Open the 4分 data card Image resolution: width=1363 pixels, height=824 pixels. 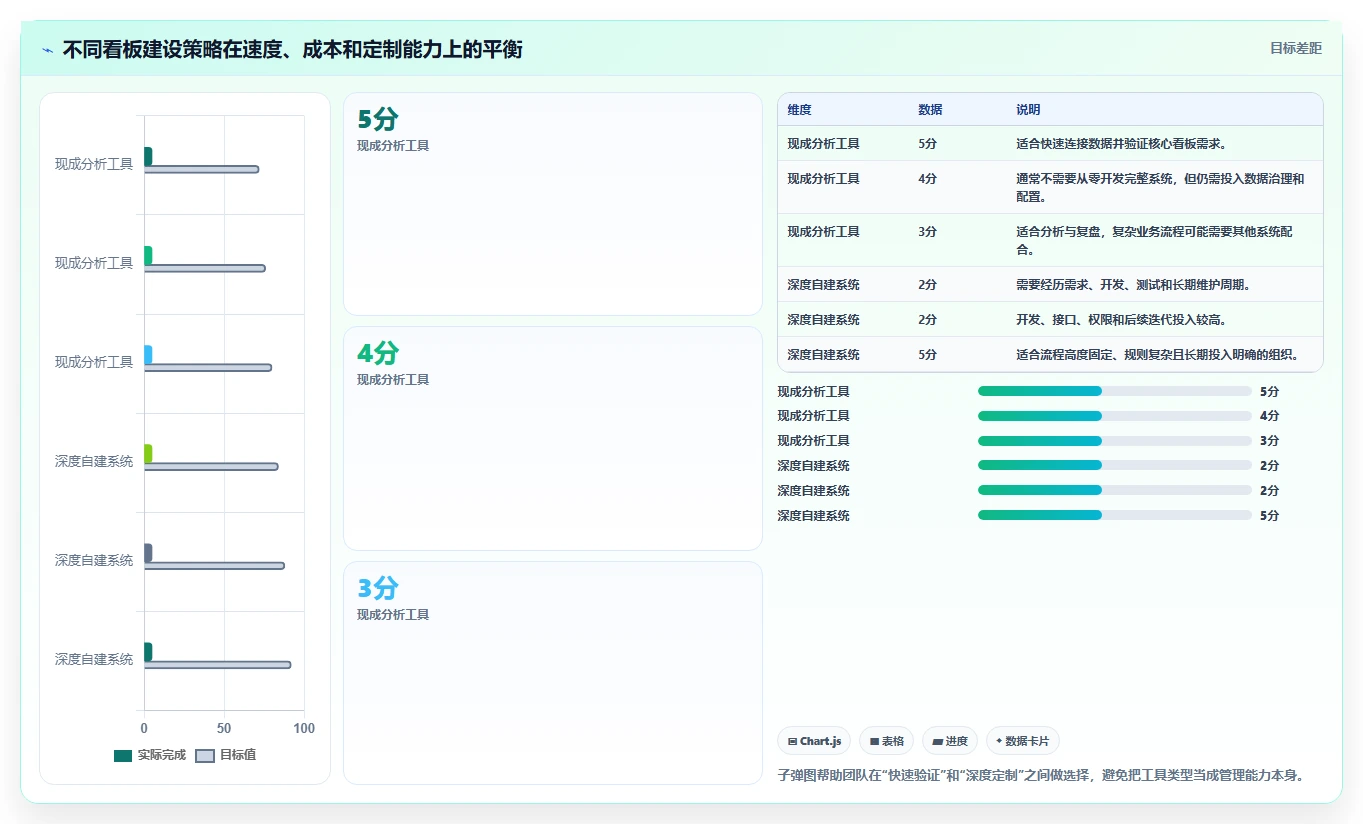pyautogui.click(x=553, y=438)
